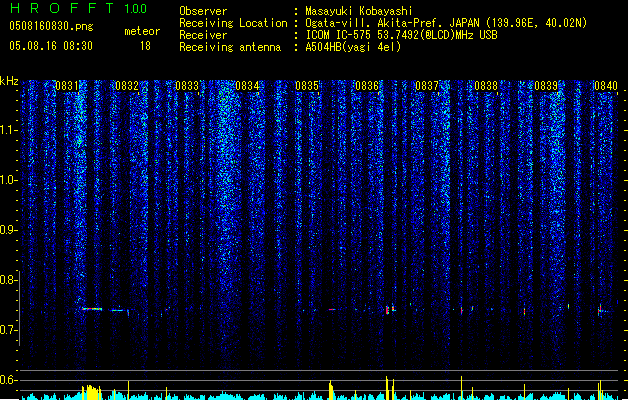Click the 0836 time marker
The image size is (629, 400).
tap(367, 86)
